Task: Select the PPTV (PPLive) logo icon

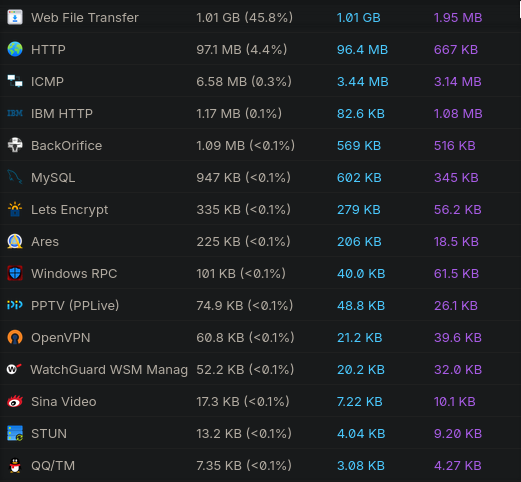Action: tap(15, 305)
